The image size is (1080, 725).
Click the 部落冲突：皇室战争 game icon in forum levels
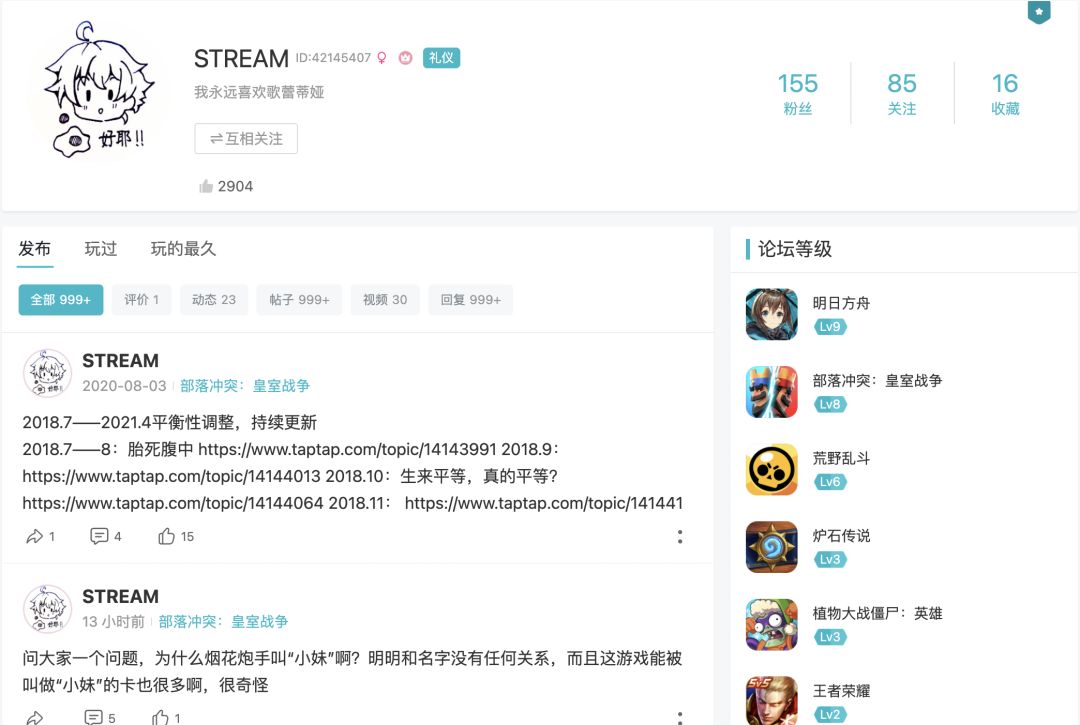771,392
